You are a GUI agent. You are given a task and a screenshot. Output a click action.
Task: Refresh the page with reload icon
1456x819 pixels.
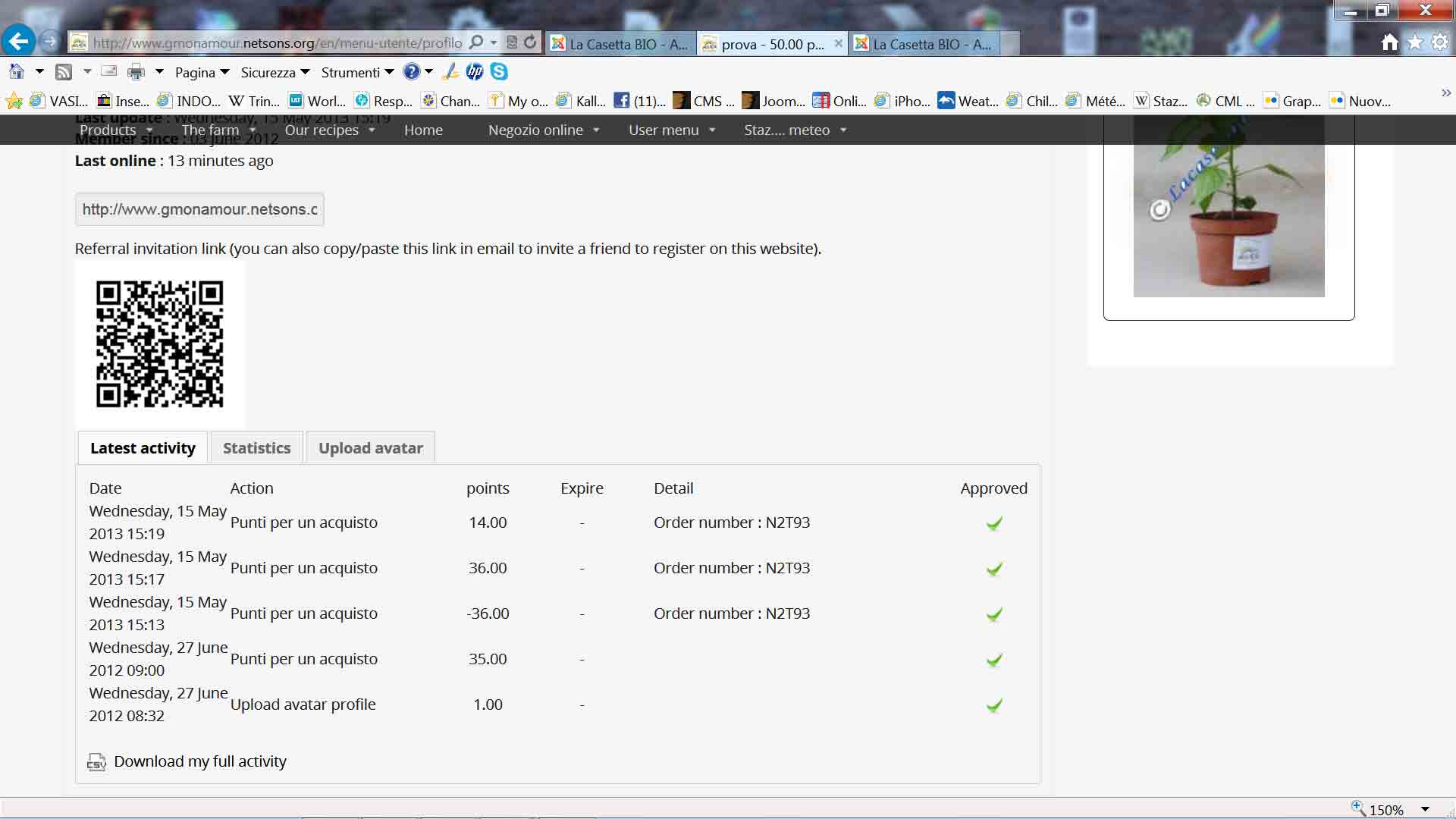tap(530, 42)
